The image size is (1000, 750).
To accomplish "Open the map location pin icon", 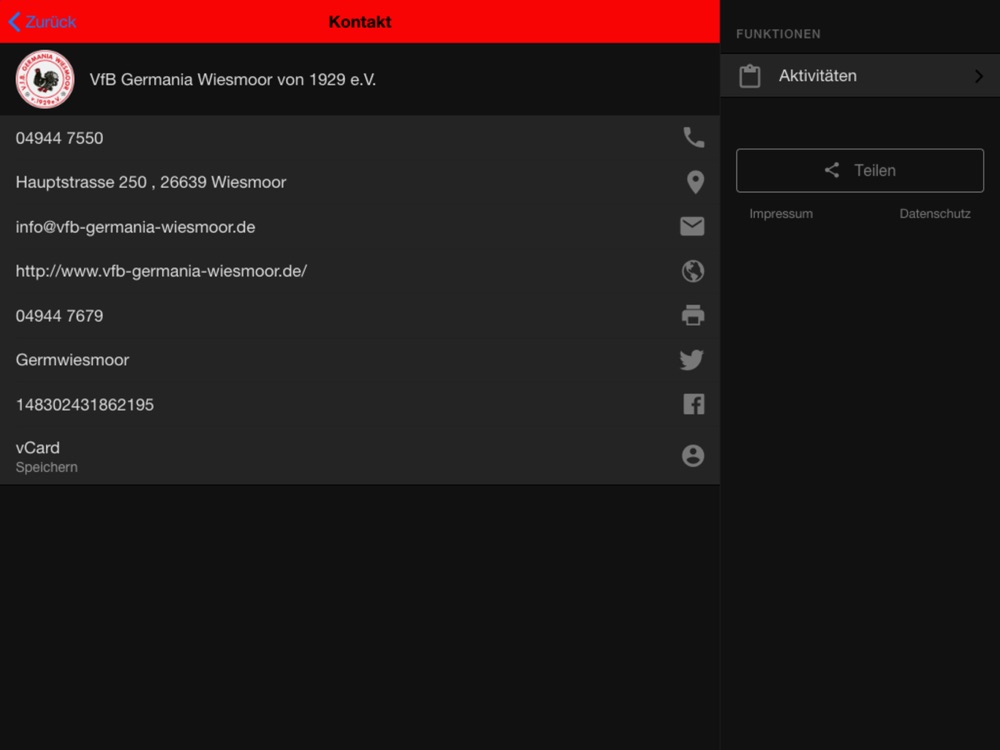I will pyautogui.click(x=695, y=182).
